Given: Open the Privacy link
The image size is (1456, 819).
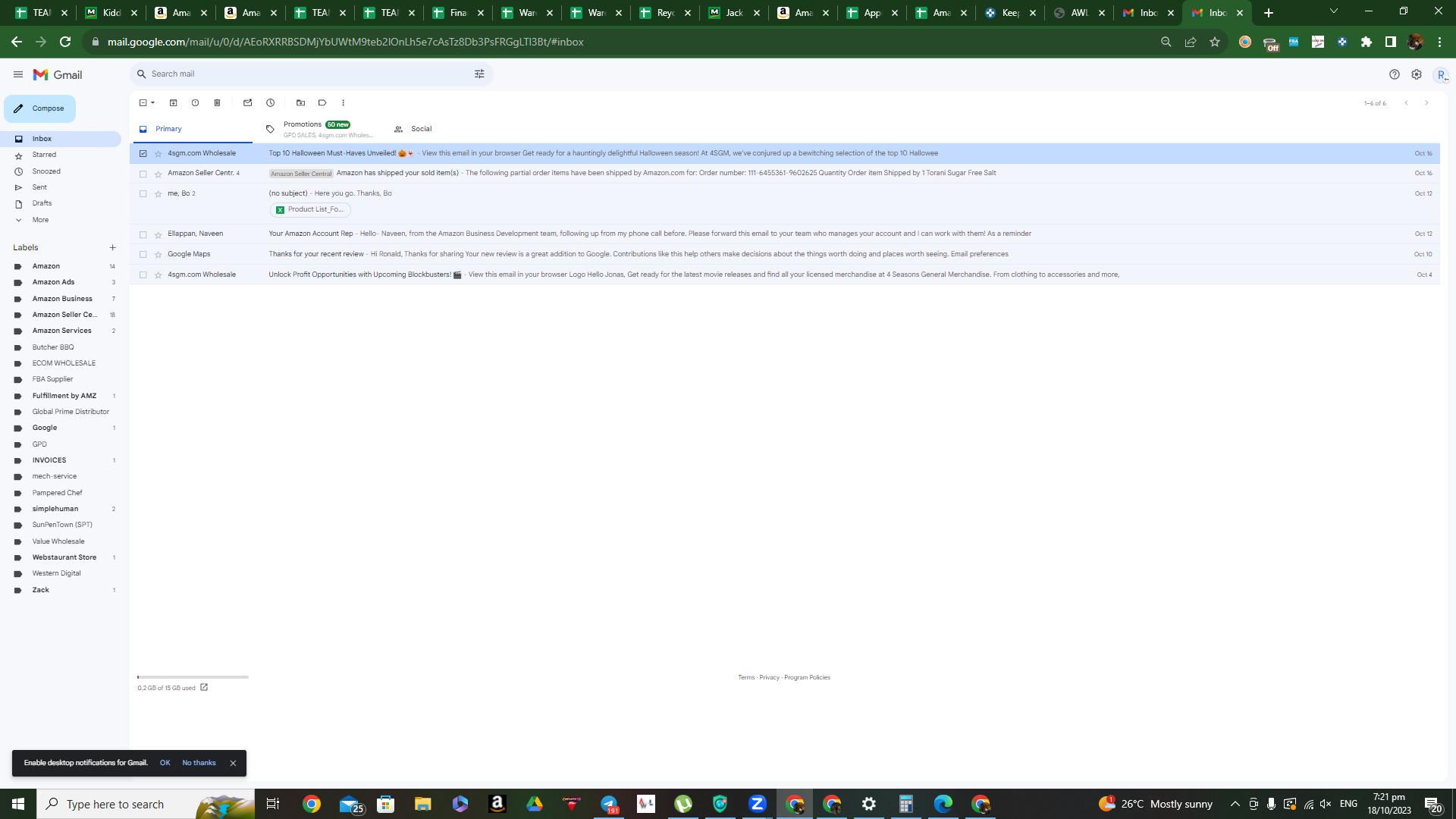Looking at the screenshot, I should point(769,678).
